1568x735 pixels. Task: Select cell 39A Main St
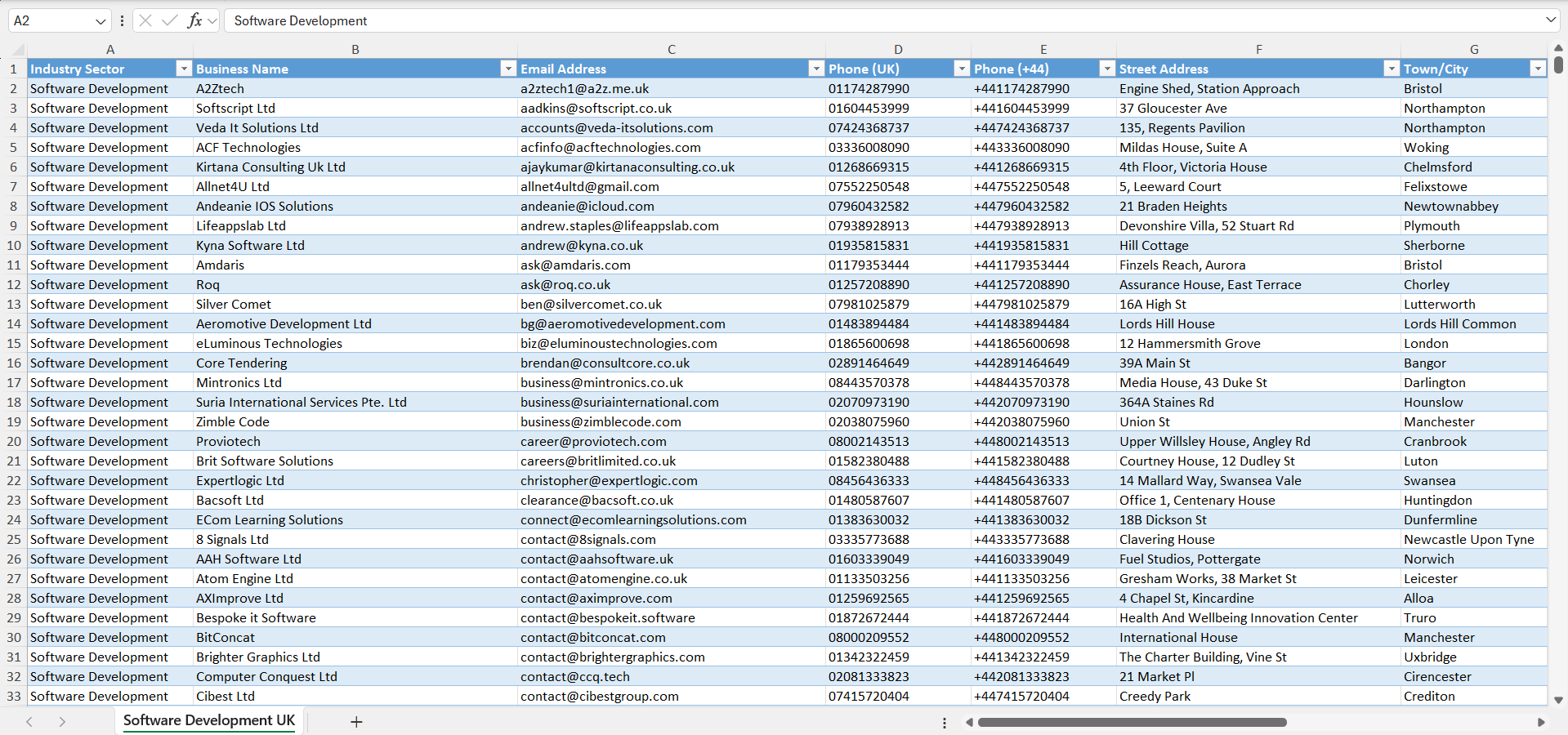click(1258, 363)
